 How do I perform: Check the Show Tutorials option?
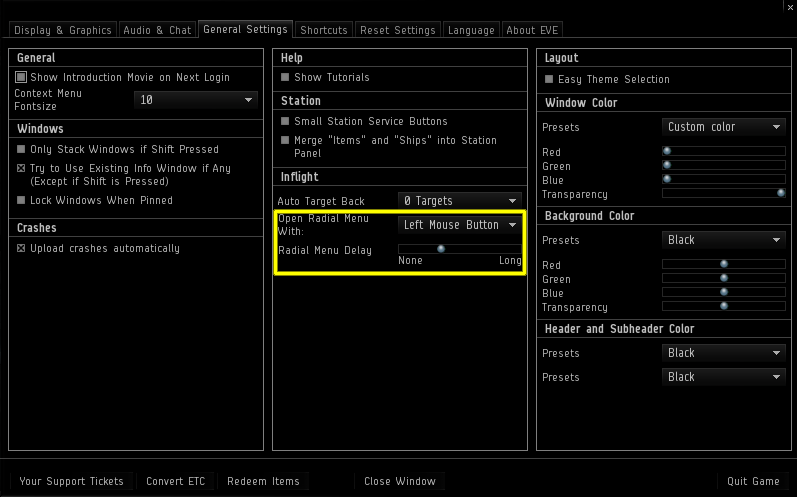[x=285, y=77]
